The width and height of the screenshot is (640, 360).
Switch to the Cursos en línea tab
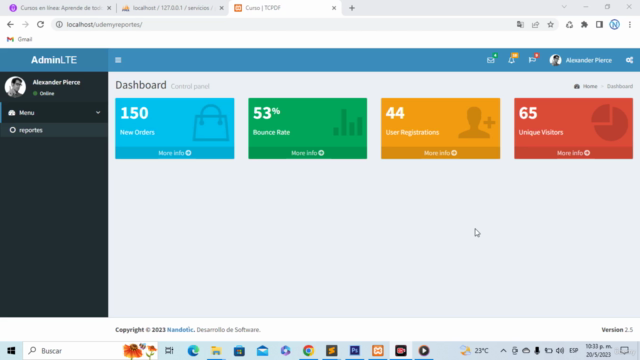pos(60,8)
